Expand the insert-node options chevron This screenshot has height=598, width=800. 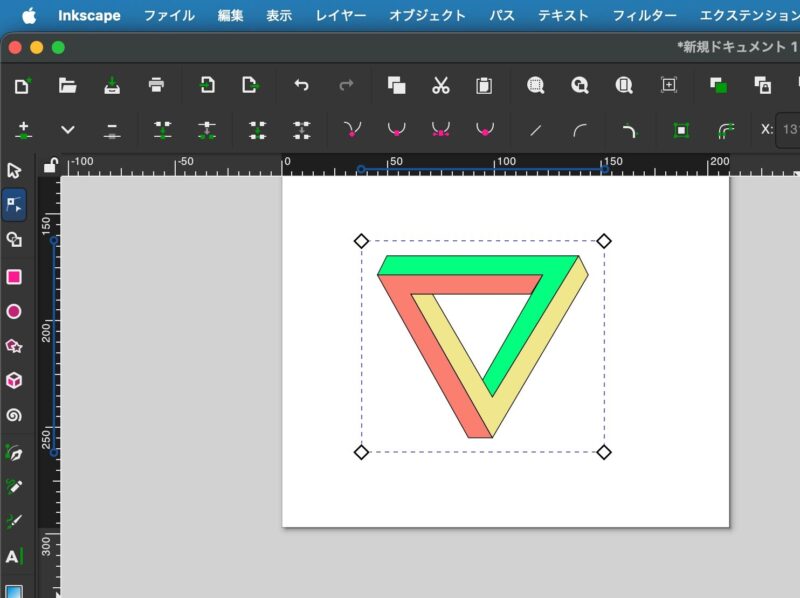click(68, 129)
